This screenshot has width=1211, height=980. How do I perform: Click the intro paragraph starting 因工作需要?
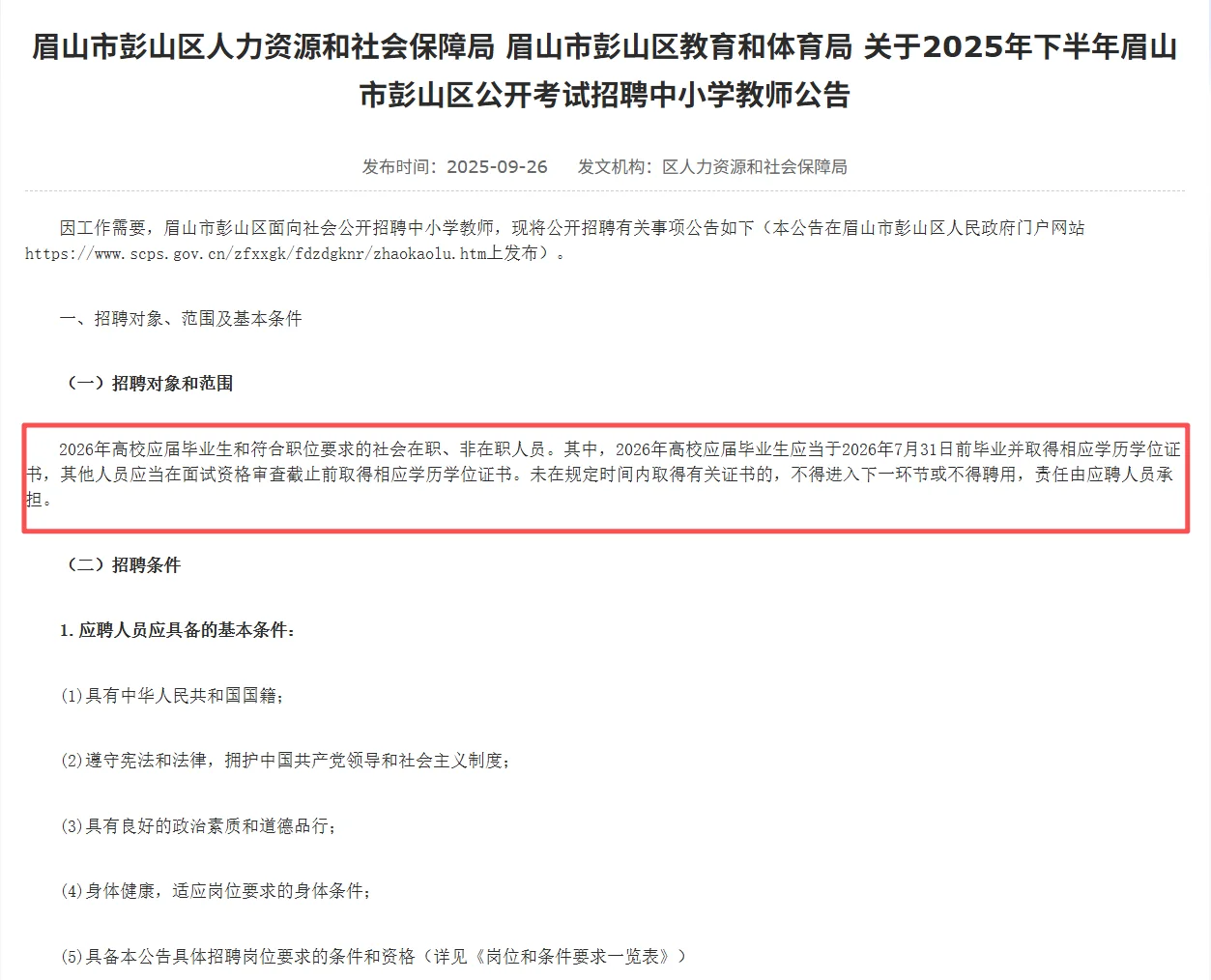(556, 241)
